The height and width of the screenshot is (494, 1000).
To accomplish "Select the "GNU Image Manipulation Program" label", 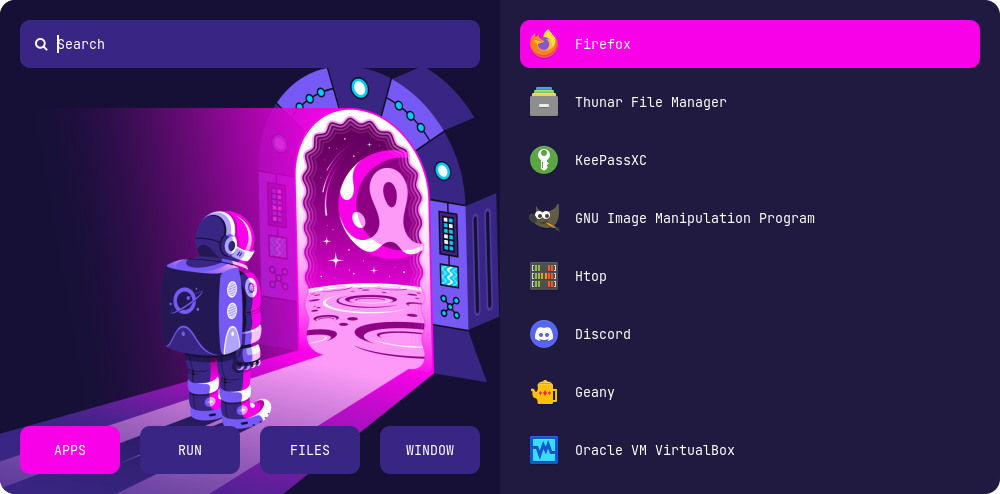I will click(x=694, y=218).
